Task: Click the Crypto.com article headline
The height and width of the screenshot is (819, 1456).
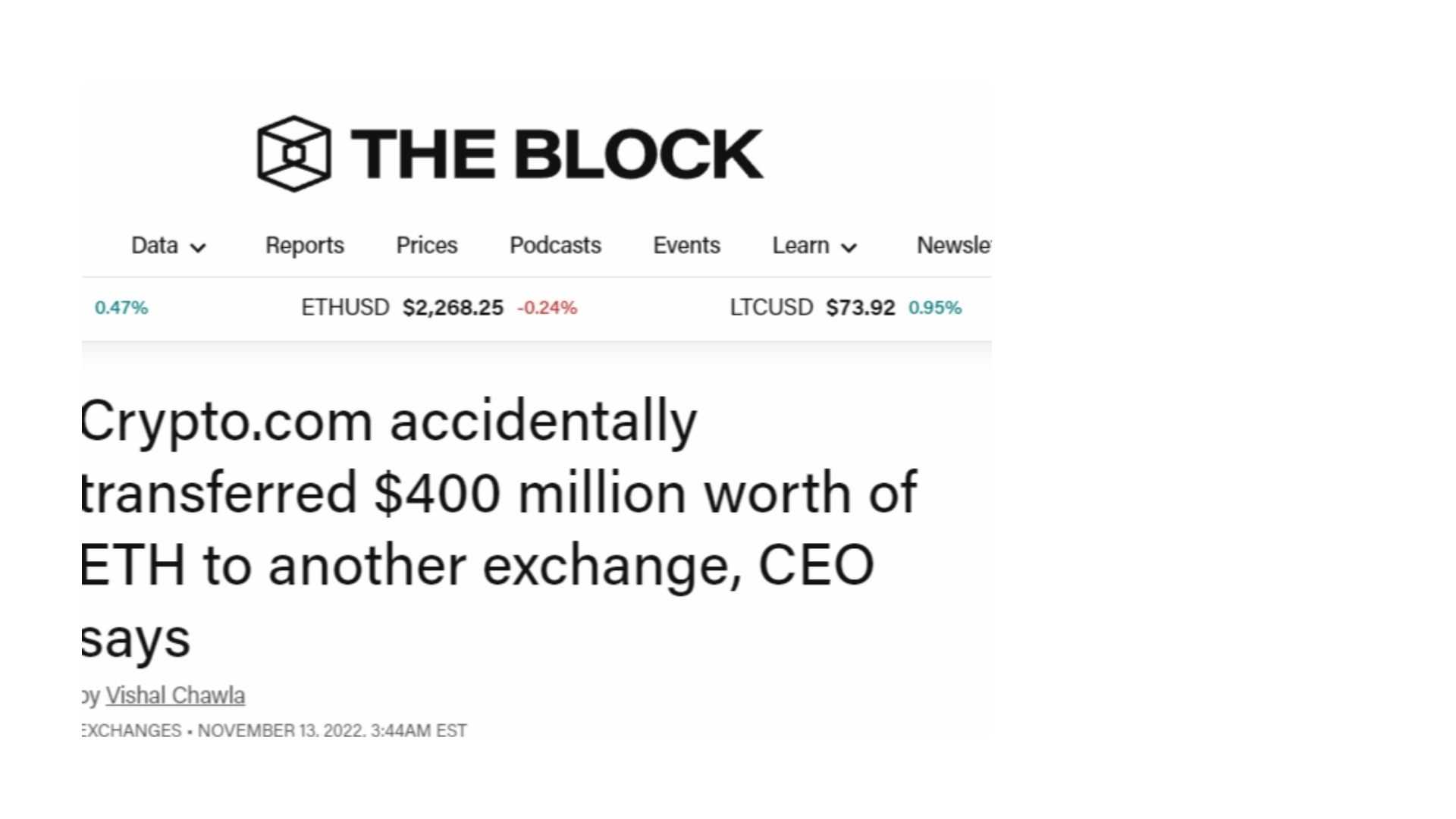Action: click(499, 528)
